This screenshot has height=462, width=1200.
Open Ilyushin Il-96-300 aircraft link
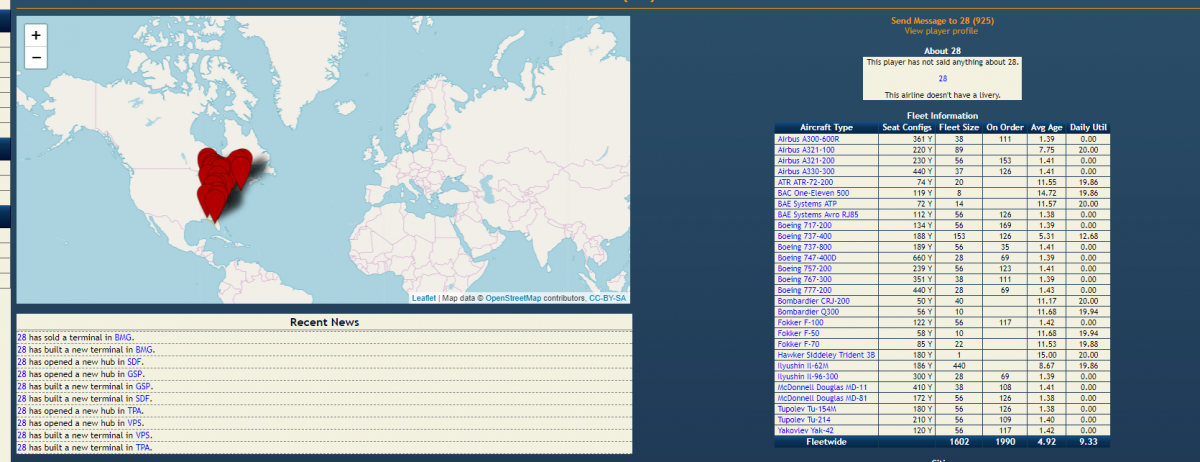807,377
